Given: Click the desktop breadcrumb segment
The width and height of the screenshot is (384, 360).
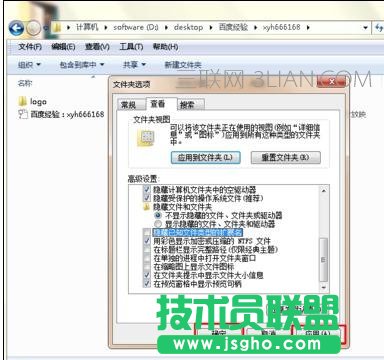Looking at the screenshot, I should point(188,27).
